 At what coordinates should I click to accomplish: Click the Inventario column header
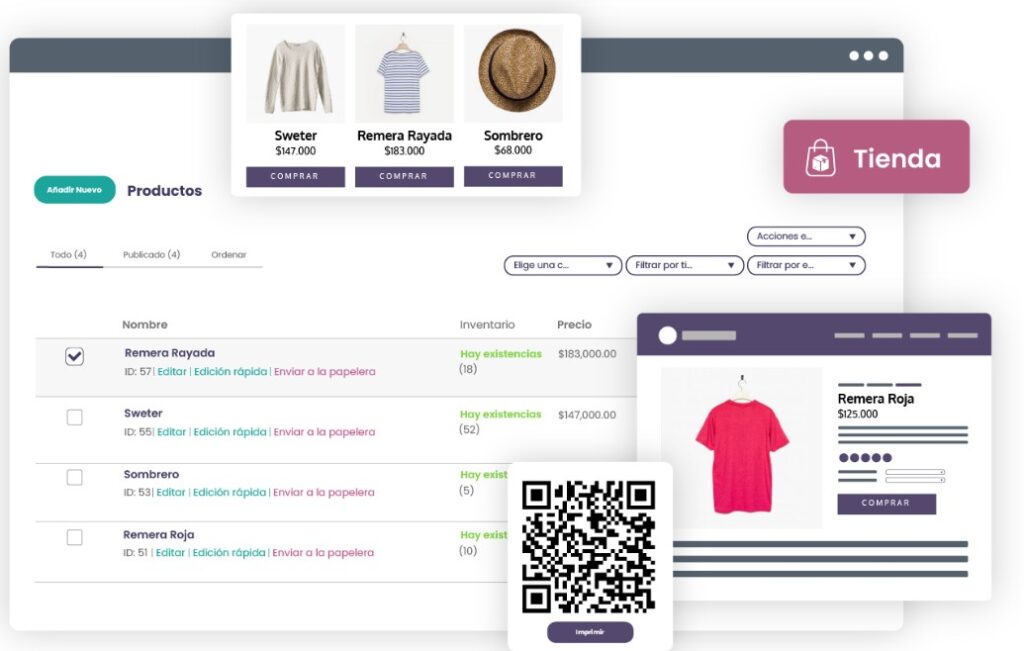(487, 325)
